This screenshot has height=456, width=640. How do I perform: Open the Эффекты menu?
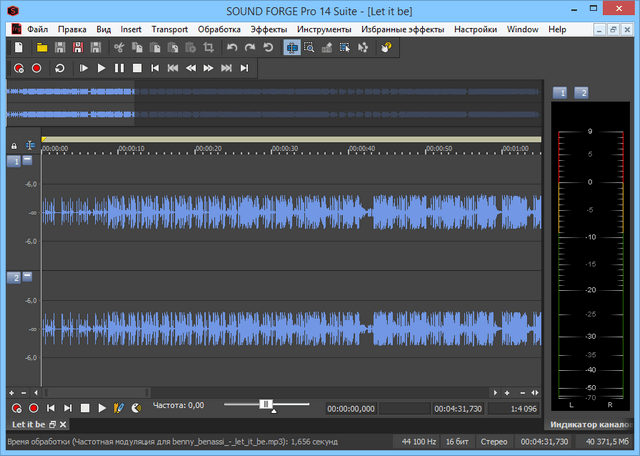[x=268, y=30]
